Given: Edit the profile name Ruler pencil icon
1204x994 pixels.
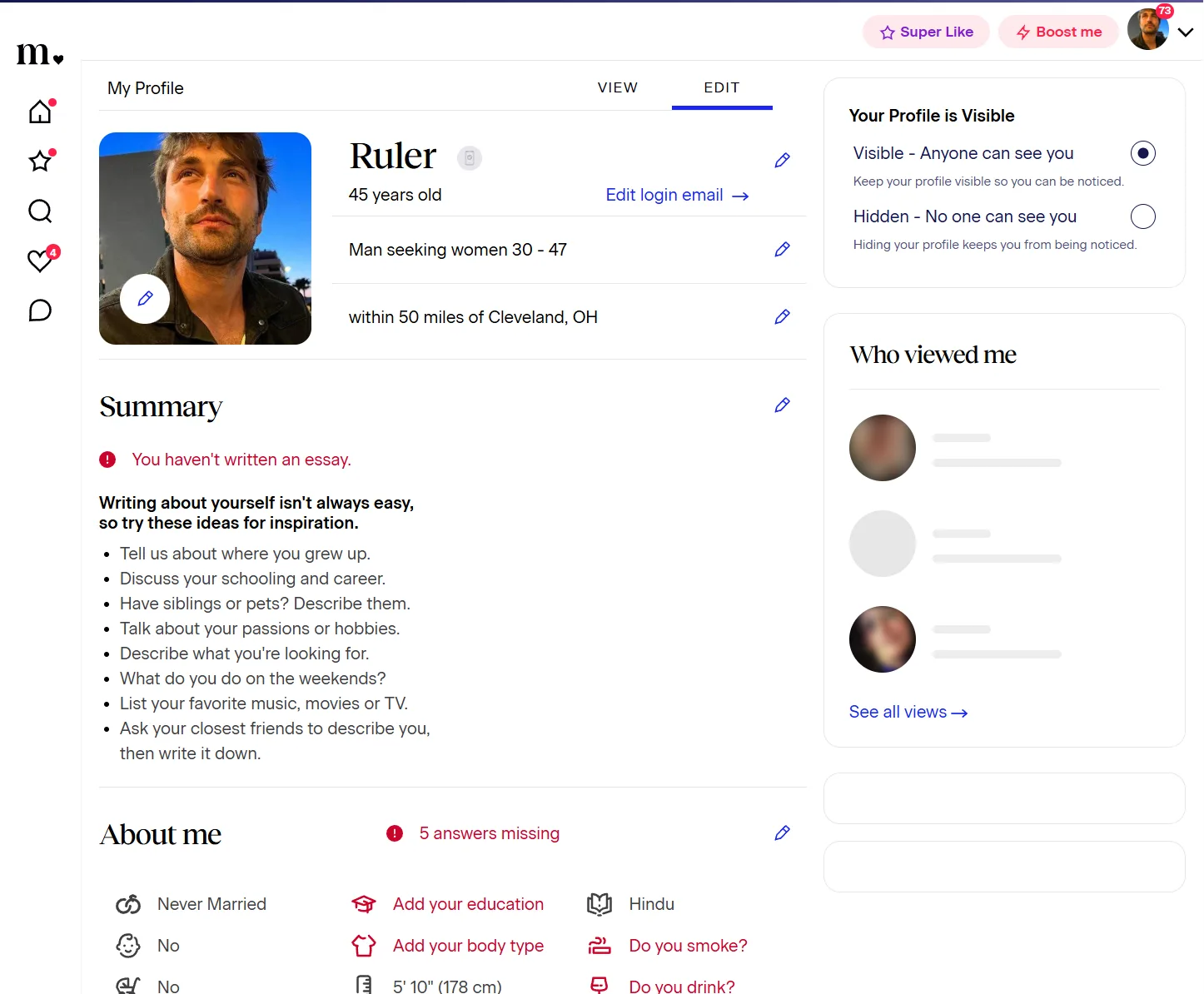Looking at the screenshot, I should (782, 160).
